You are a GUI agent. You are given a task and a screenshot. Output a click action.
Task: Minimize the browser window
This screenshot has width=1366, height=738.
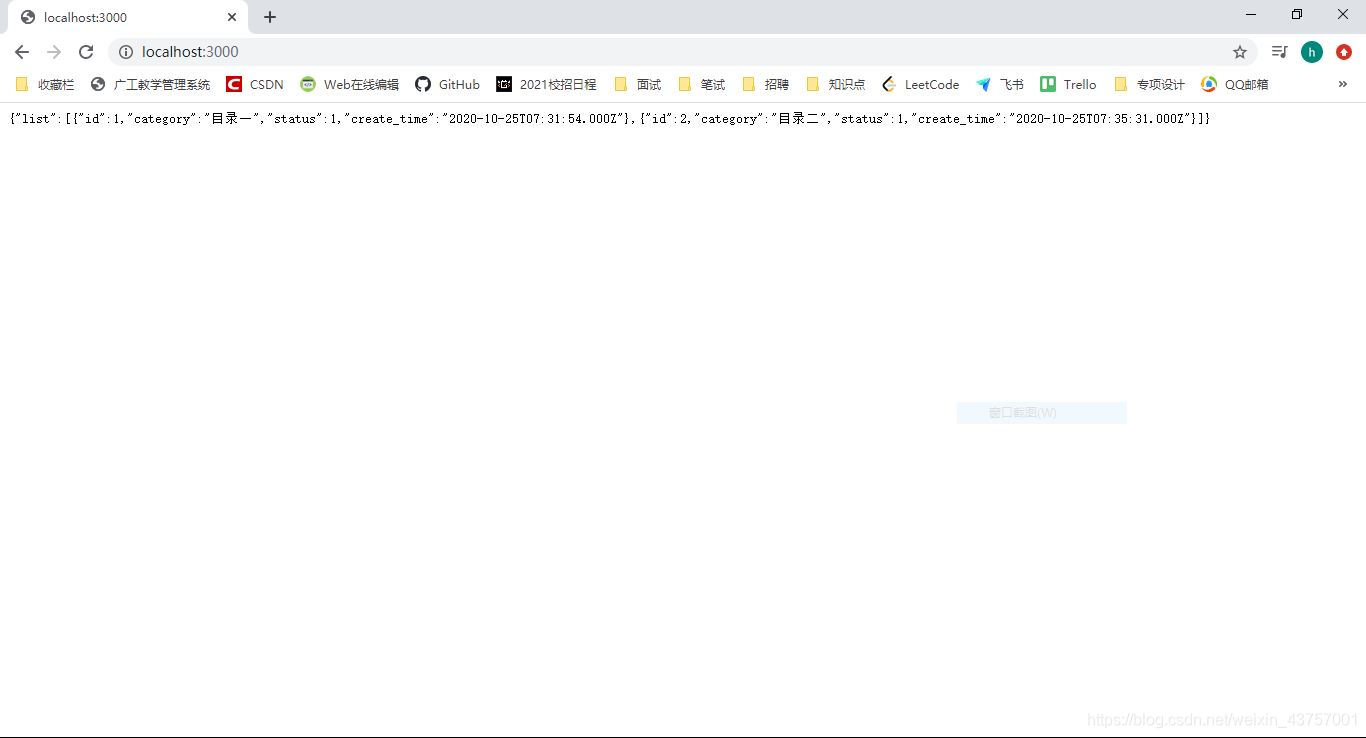[1251, 15]
